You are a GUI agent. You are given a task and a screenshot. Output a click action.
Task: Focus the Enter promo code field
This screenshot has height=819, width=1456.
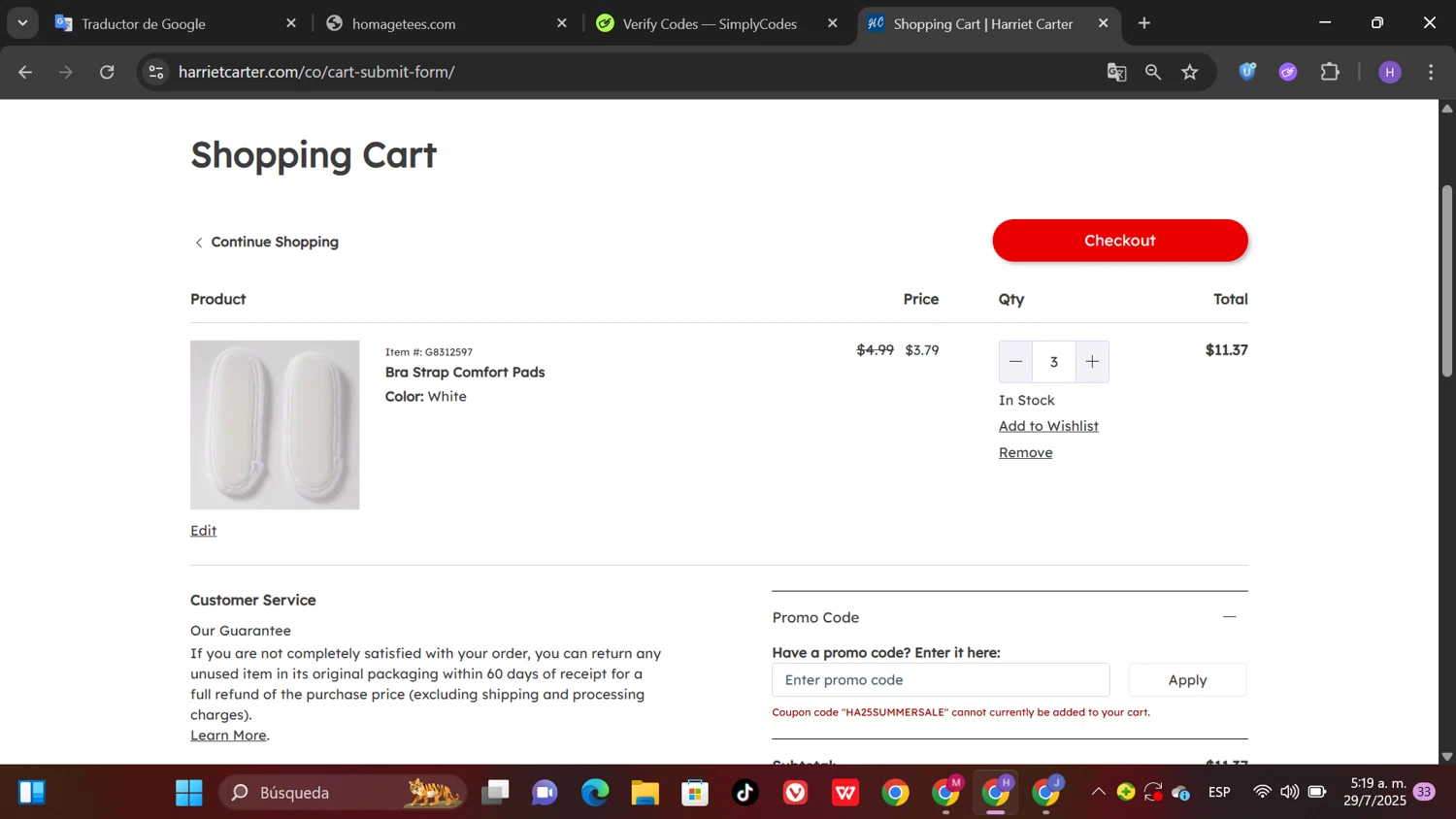pyautogui.click(x=941, y=680)
